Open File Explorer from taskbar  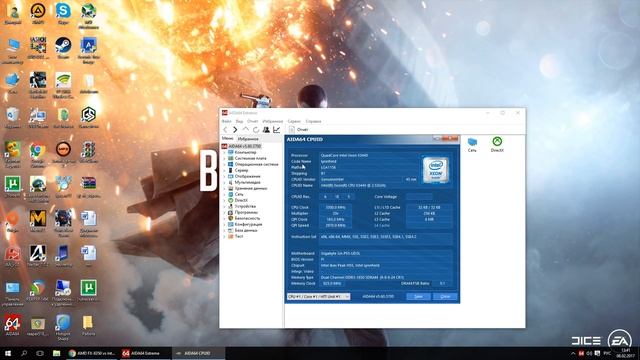(56, 353)
